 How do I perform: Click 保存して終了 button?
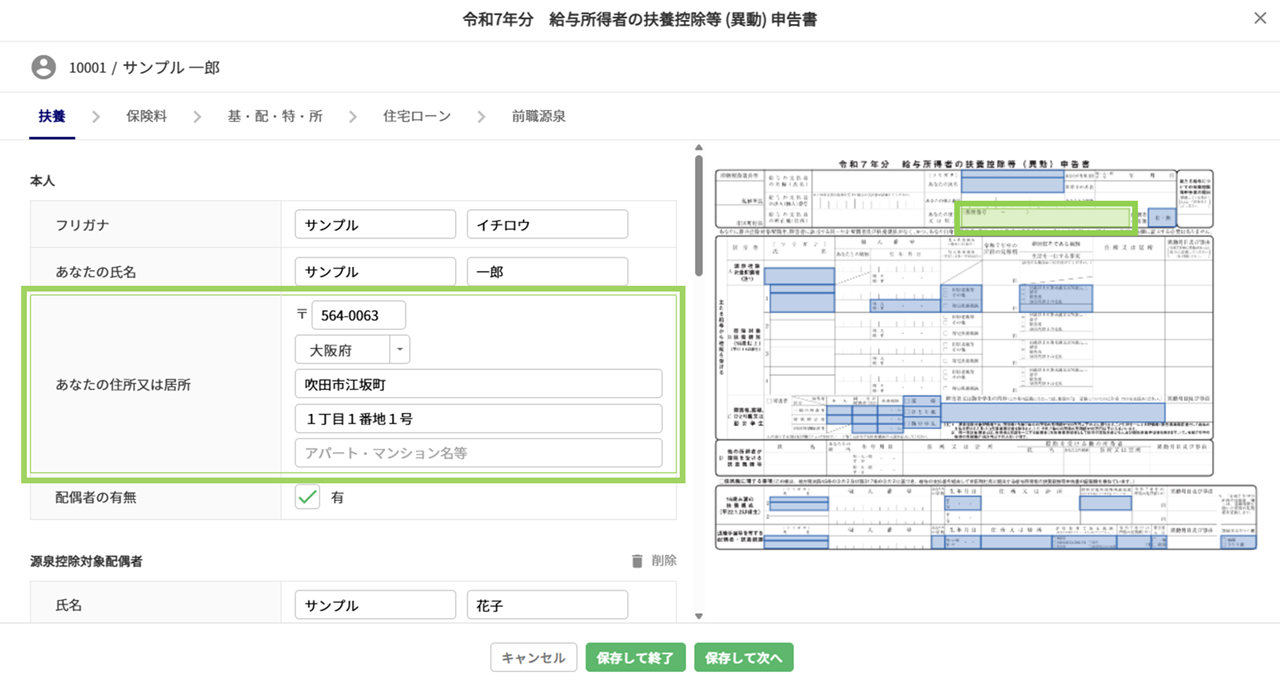click(635, 658)
